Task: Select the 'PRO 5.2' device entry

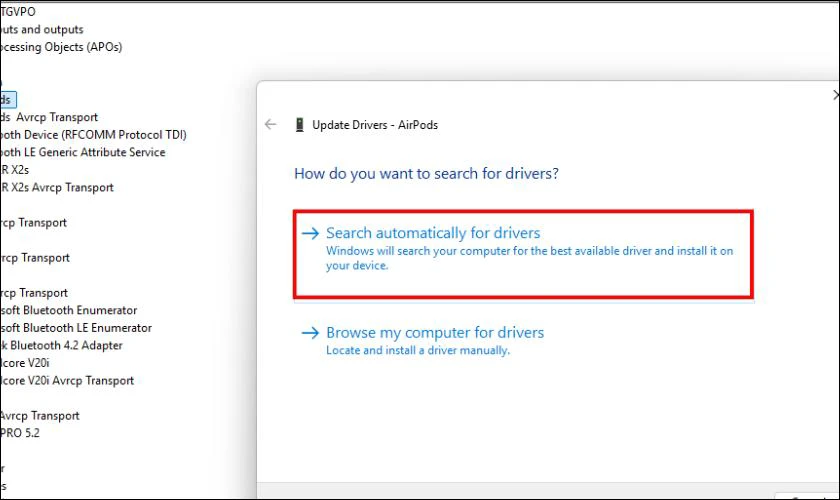Action: click(x=20, y=433)
